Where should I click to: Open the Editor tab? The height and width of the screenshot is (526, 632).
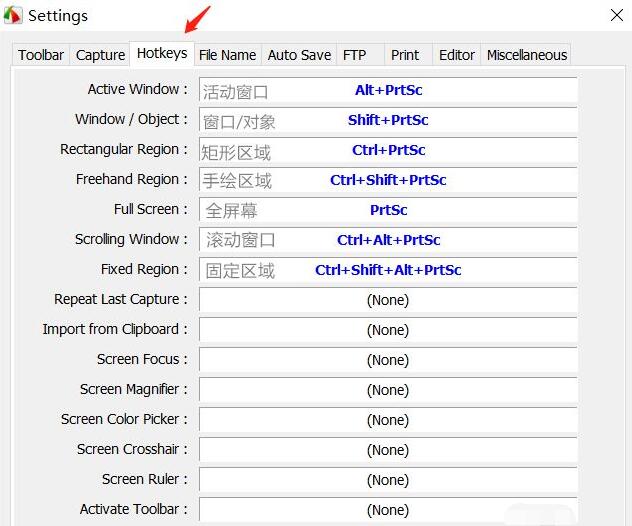pos(457,55)
